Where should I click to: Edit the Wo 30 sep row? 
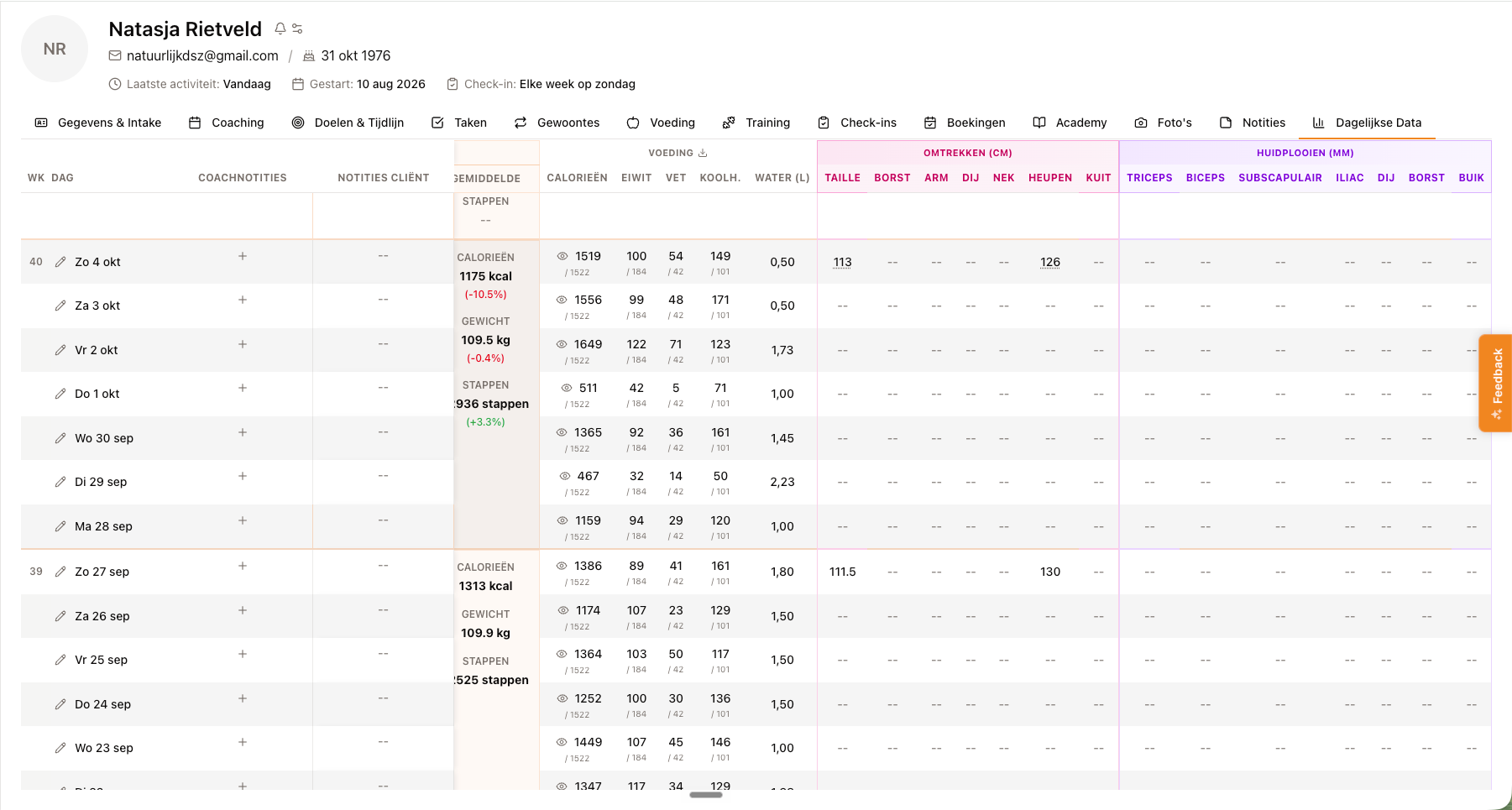(x=60, y=438)
